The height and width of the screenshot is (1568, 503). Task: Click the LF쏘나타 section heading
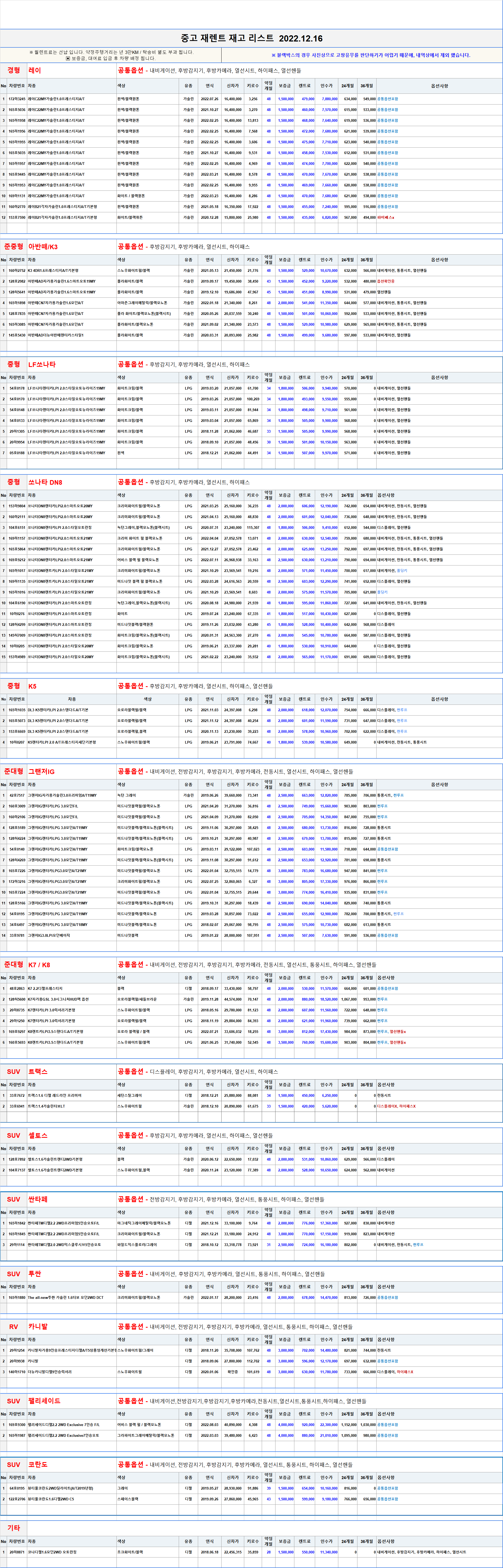point(42,364)
